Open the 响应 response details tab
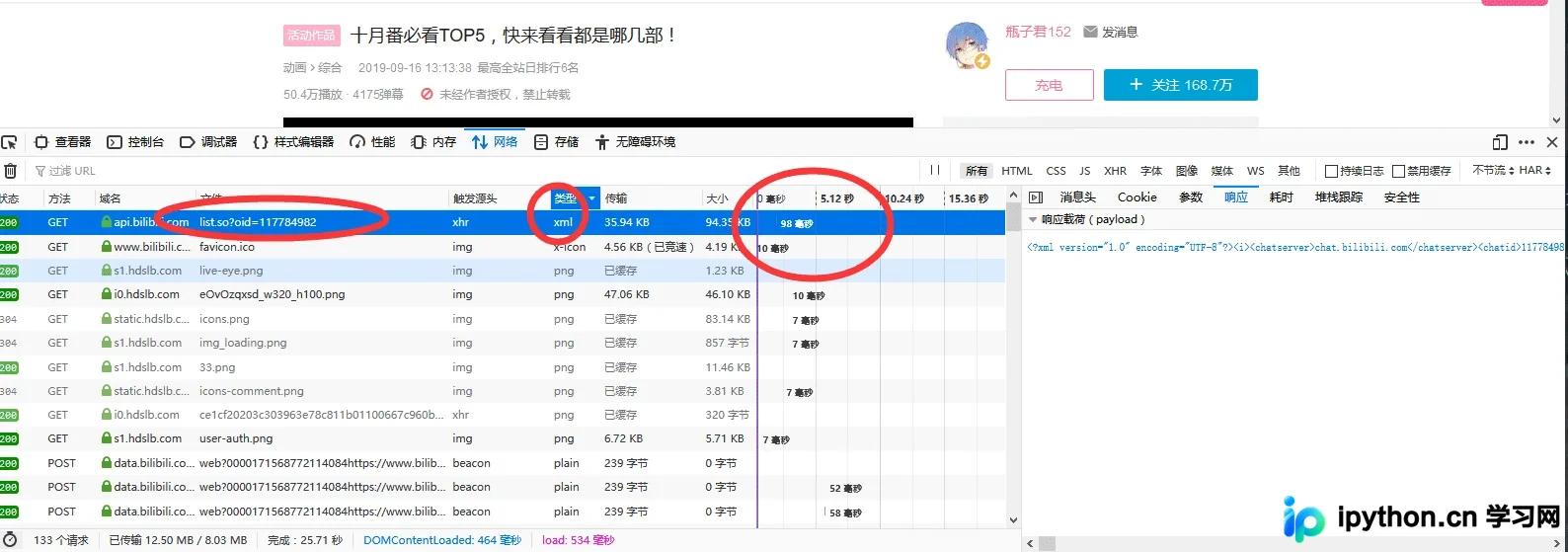 (x=1236, y=197)
